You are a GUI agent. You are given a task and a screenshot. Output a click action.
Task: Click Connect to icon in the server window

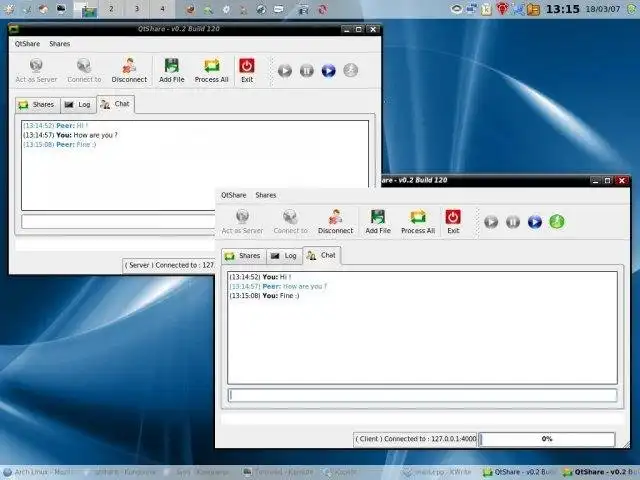84,65
